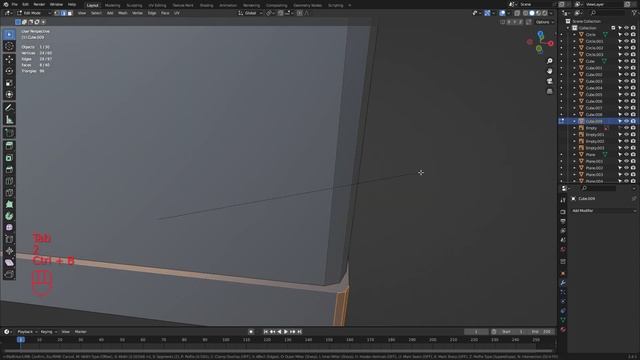Select the Annotate tool
Image resolution: width=640 pixels, height=360 pixels.
(9, 108)
